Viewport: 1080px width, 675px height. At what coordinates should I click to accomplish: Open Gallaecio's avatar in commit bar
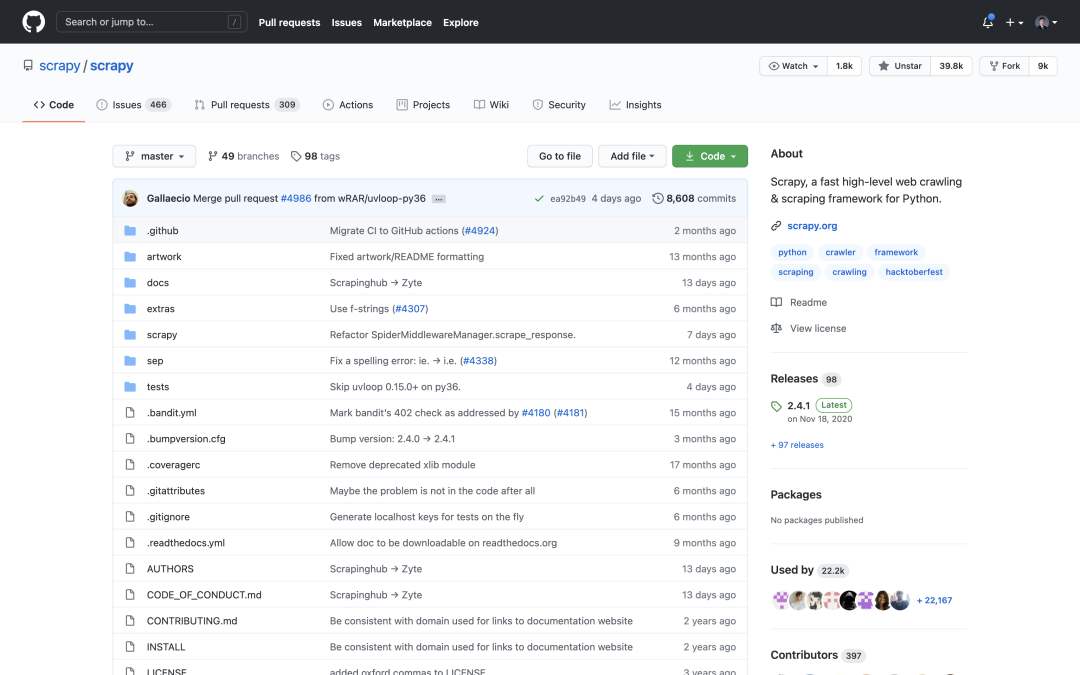(130, 198)
